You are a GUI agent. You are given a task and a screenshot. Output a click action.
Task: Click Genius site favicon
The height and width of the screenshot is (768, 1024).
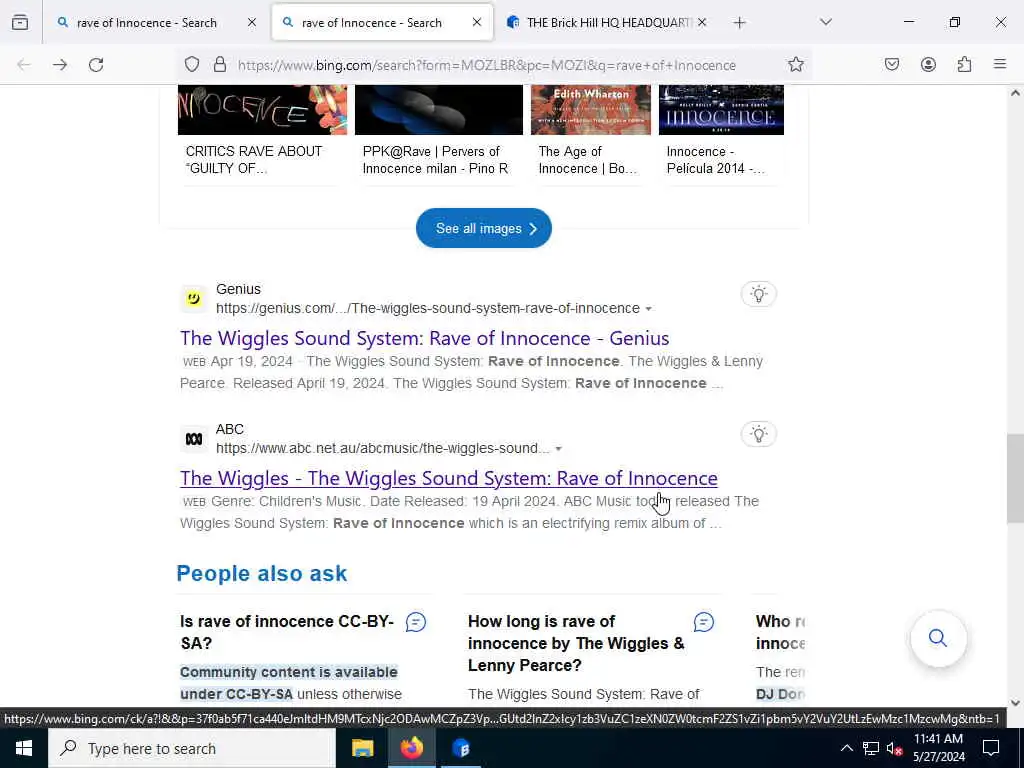(193, 298)
